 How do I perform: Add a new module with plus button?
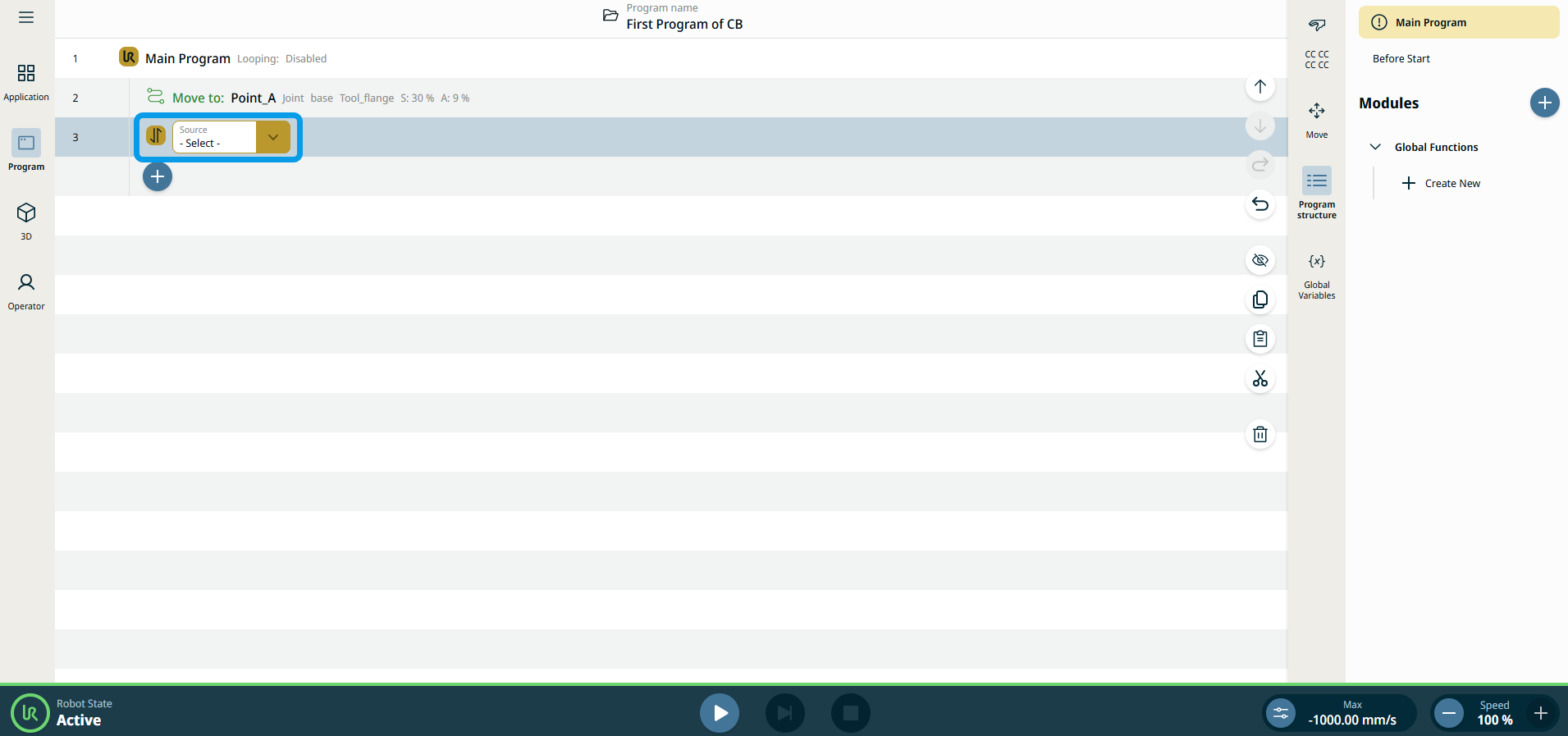[1543, 103]
